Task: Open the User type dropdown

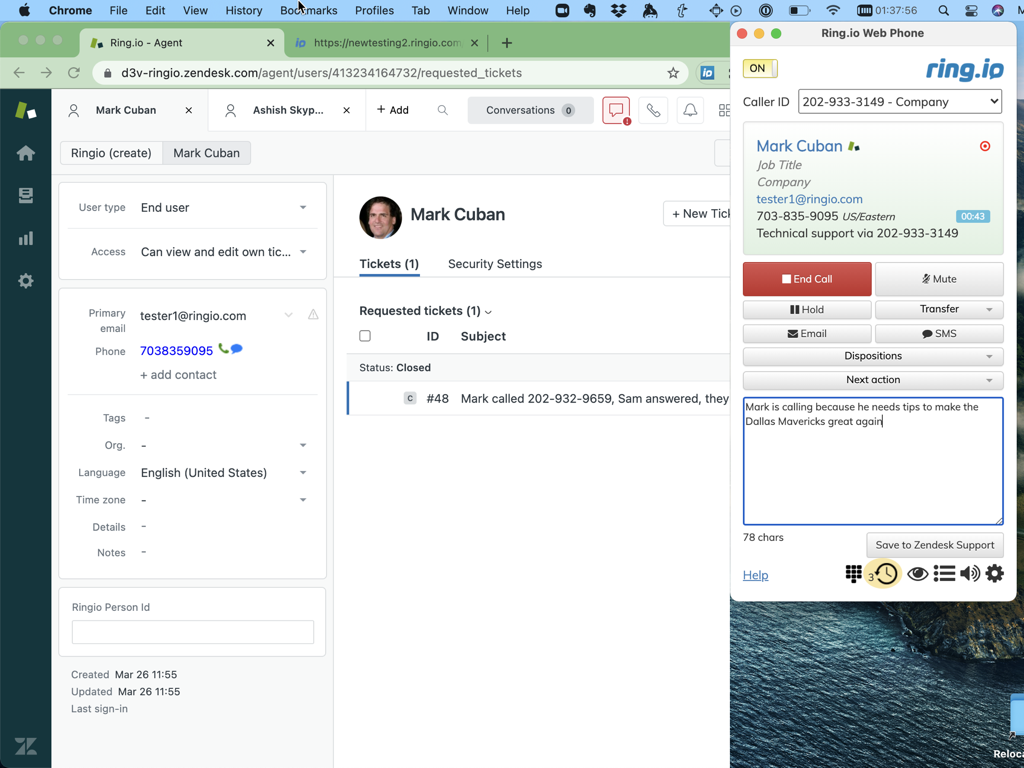Action: tap(223, 208)
